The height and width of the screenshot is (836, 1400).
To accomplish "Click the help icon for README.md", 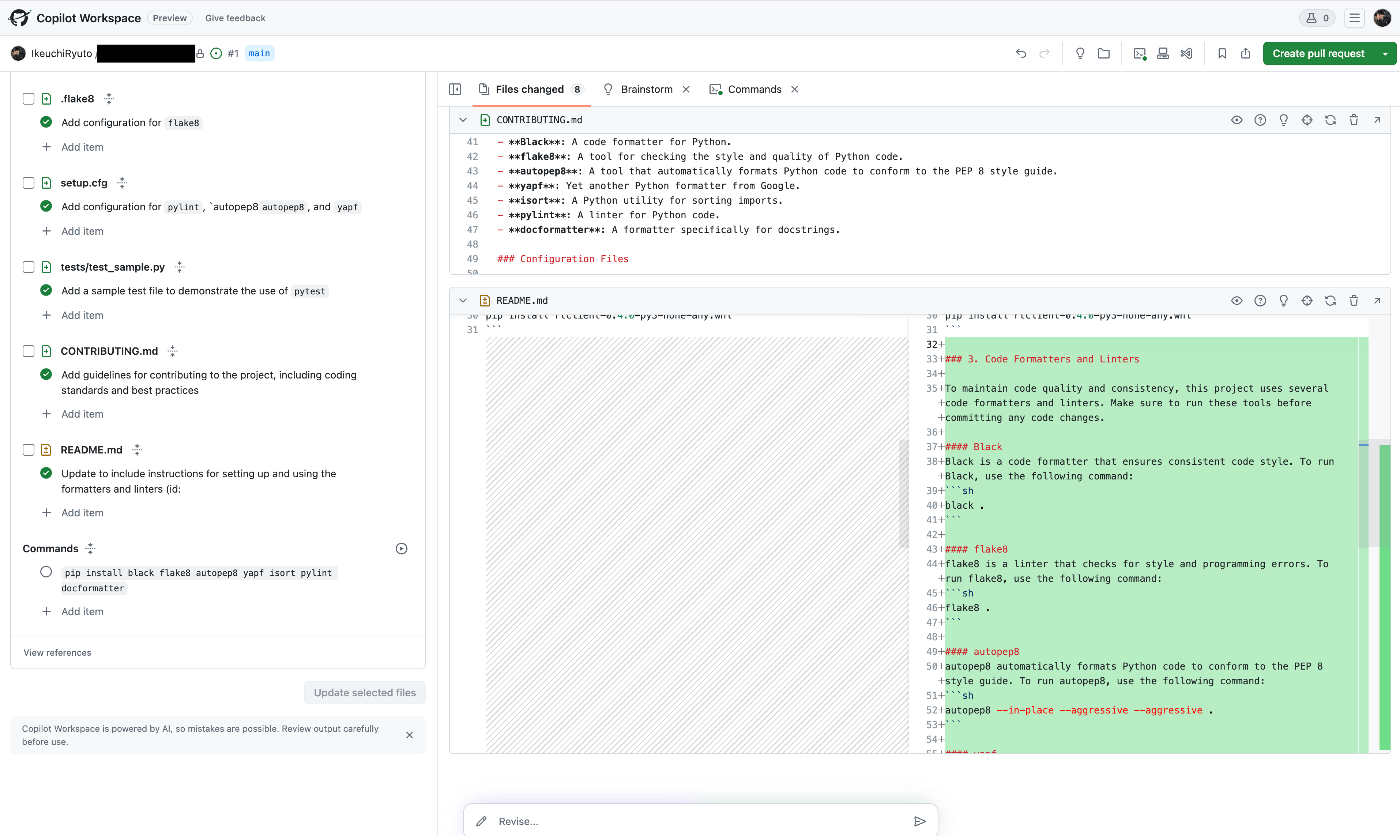I will pyautogui.click(x=1260, y=300).
